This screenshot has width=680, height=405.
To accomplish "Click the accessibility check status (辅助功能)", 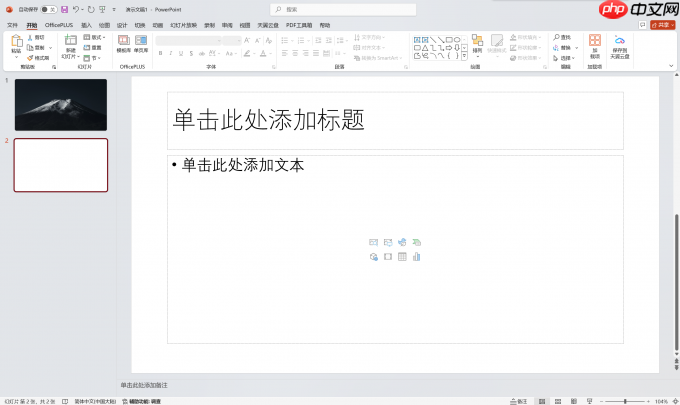I will [x=141, y=402].
